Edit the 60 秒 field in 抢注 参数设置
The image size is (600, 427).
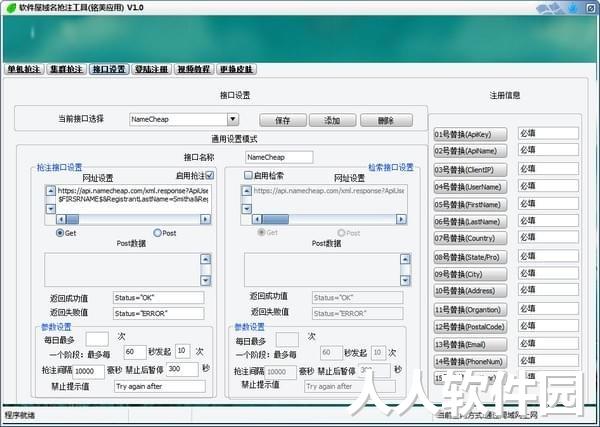135,352
